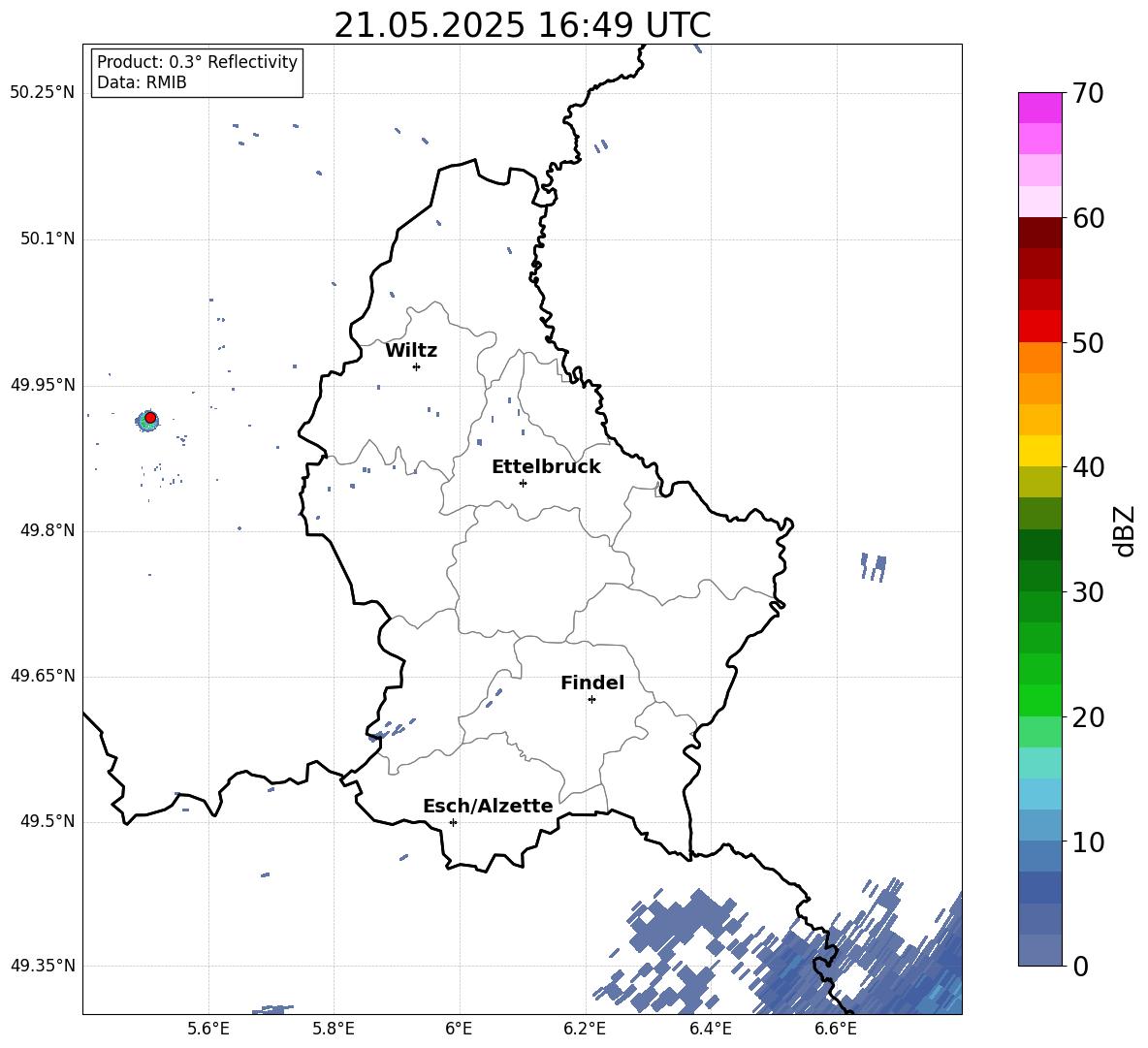Click the 49.35°N latitude tick label

(x=43, y=966)
